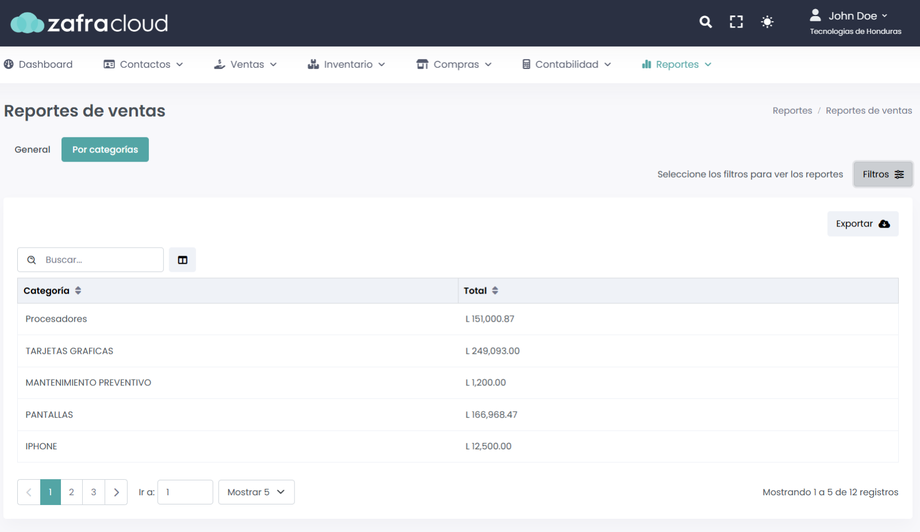The width and height of the screenshot is (920, 532).
Task: Go to pagination page 3
Action: tap(93, 492)
